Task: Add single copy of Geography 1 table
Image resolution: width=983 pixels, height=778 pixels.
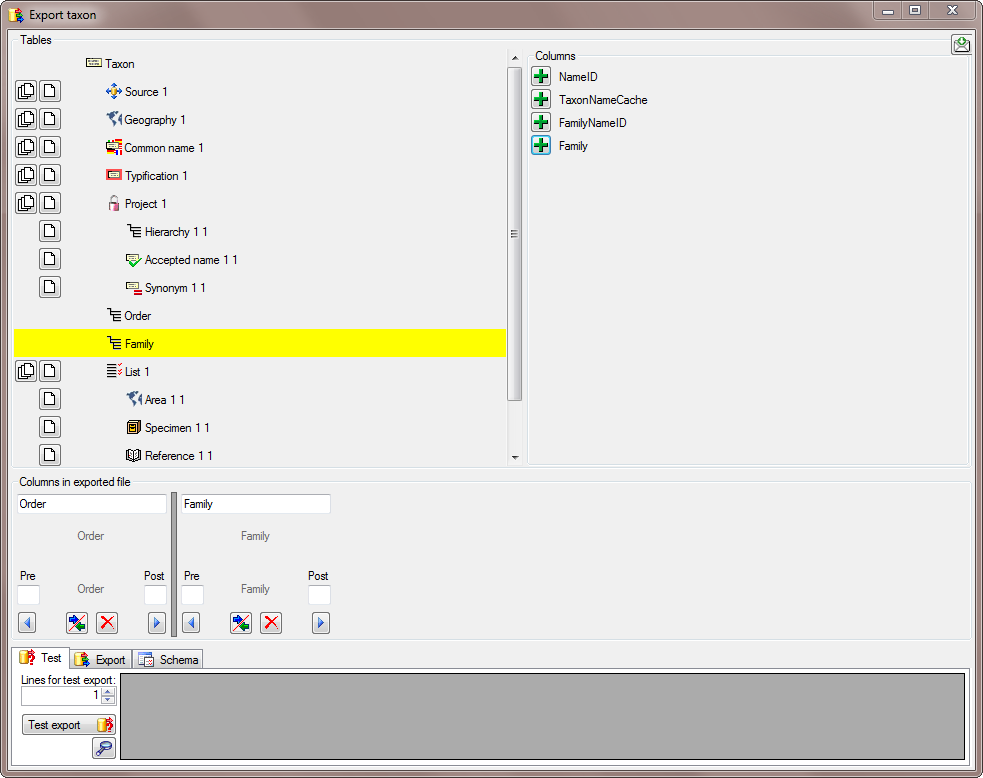Action: 50,120
